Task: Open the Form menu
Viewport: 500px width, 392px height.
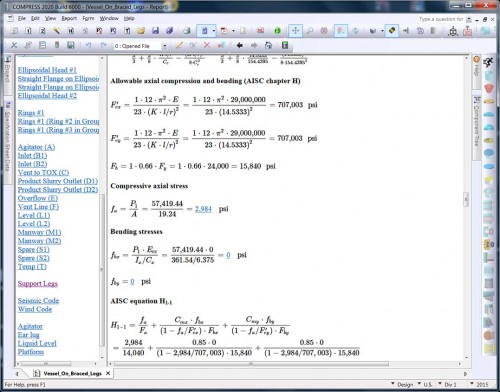Action: coord(88,18)
